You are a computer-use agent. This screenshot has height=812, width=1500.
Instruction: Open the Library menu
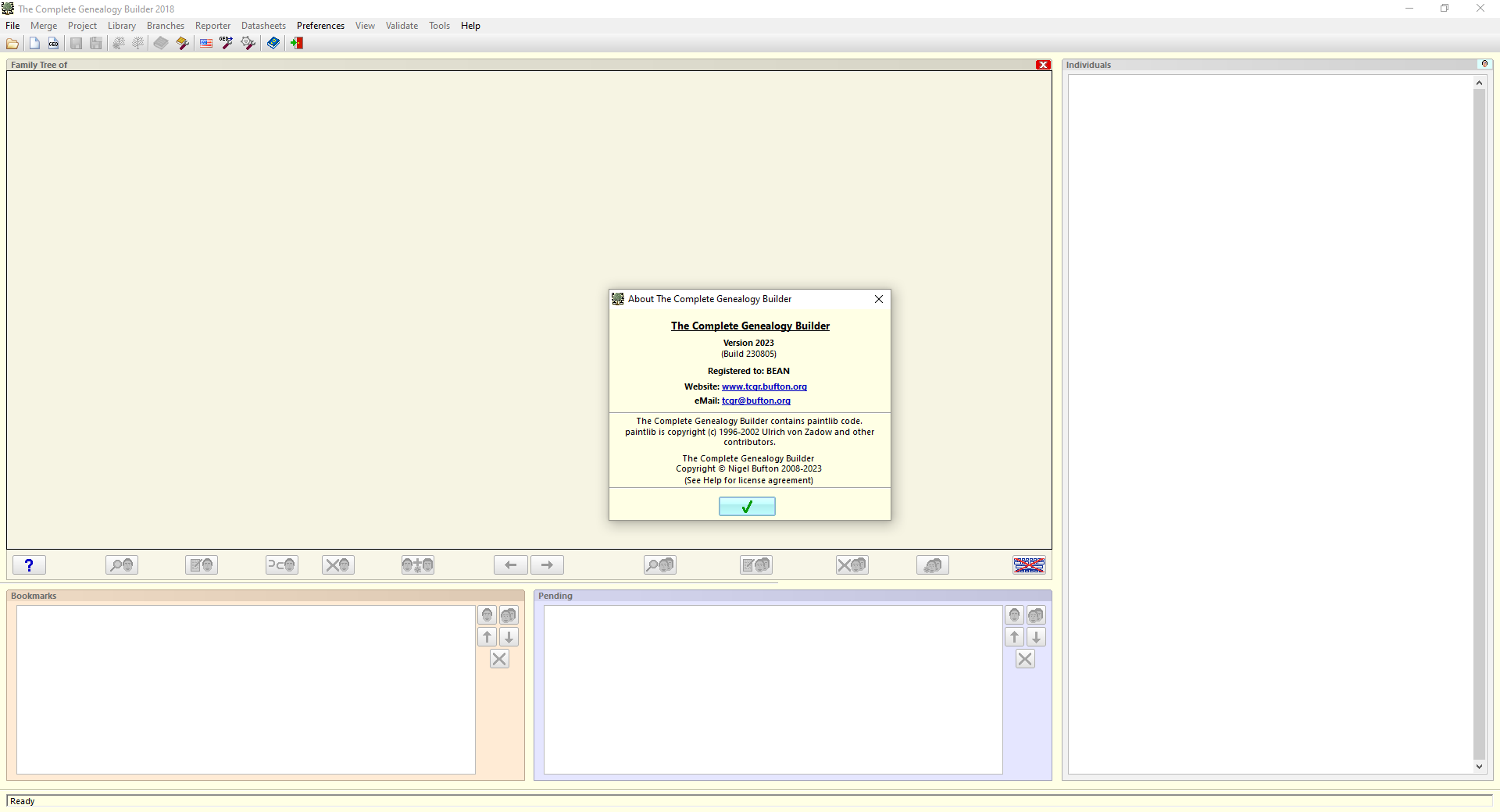pyautogui.click(x=122, y=26)
